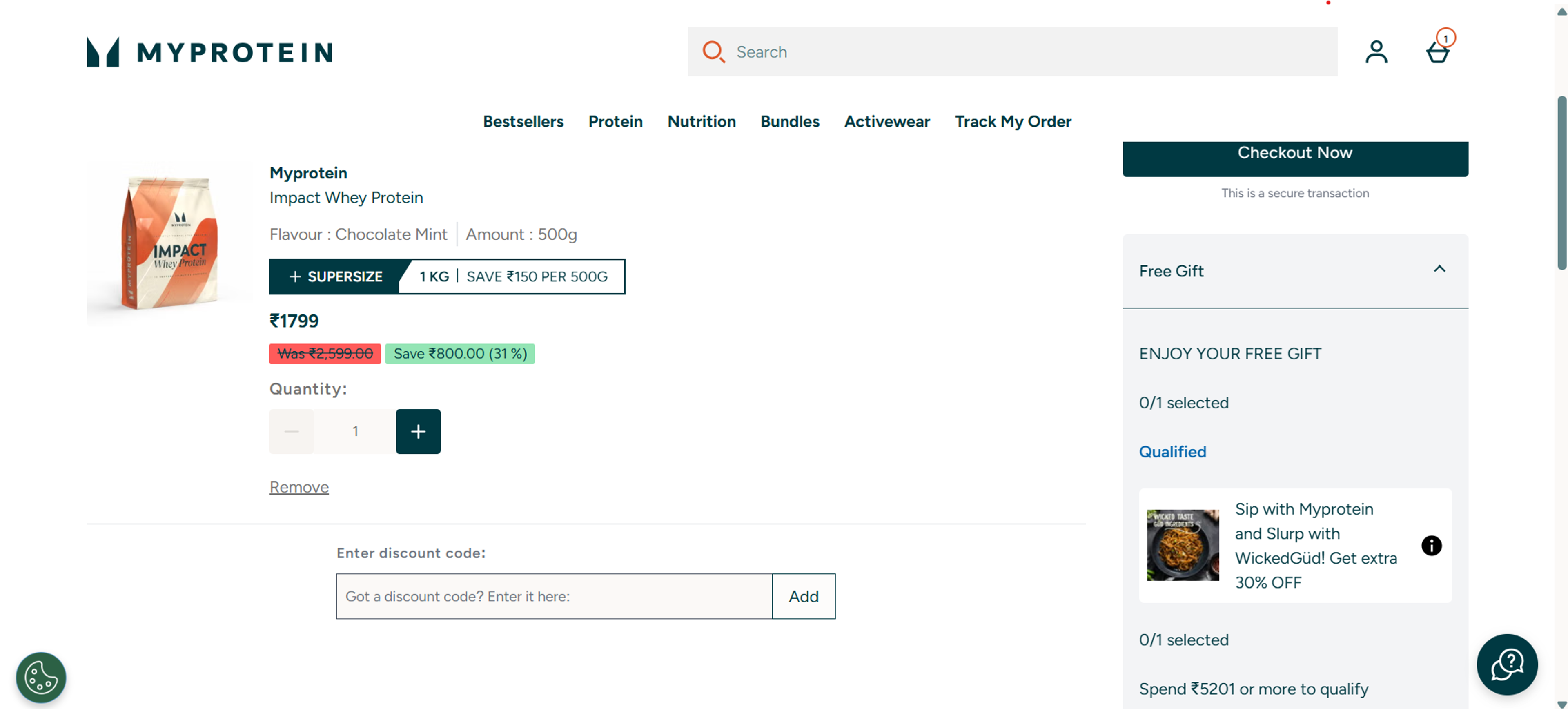Viewport: 1568px width, 709px height.
Task: Click the Free Gift heading
Action: [1171, 271]
